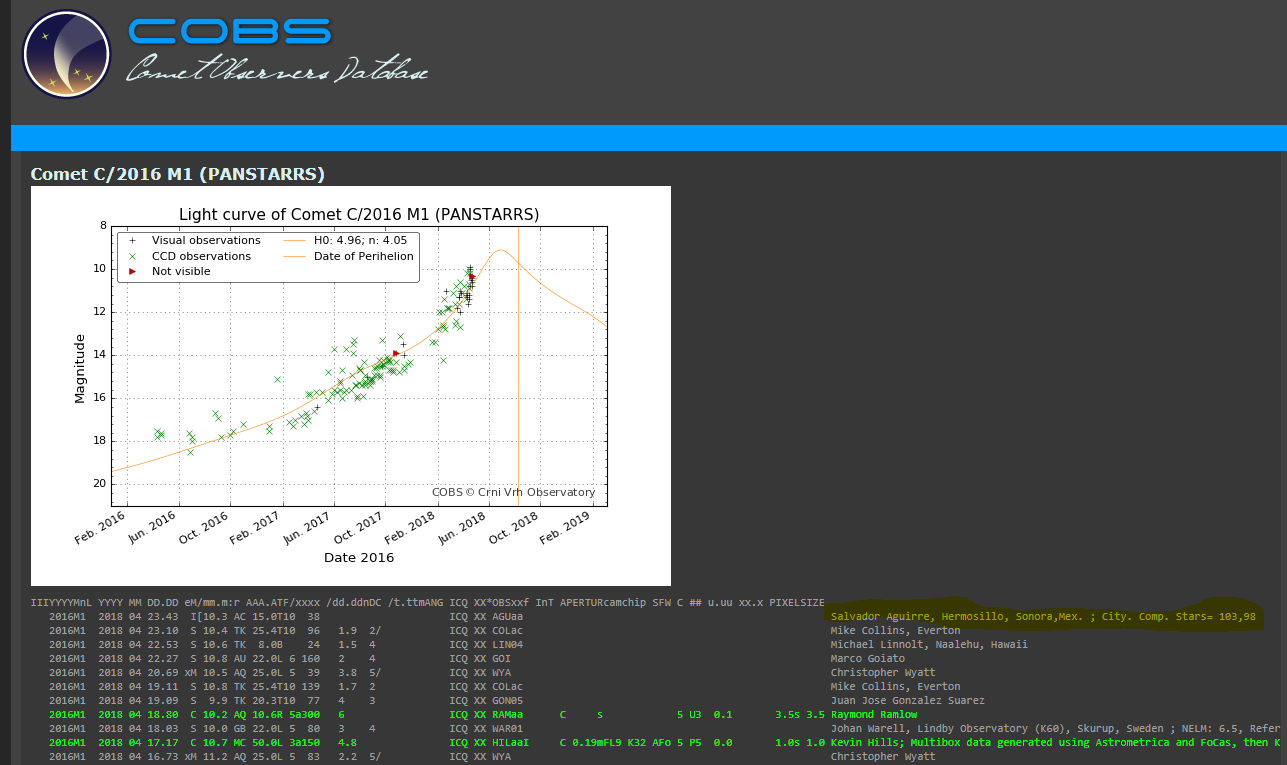This screenshot has height=765, width=1287.
Task: Click the green Kevin Hills observation row
Action: [664, 743]
